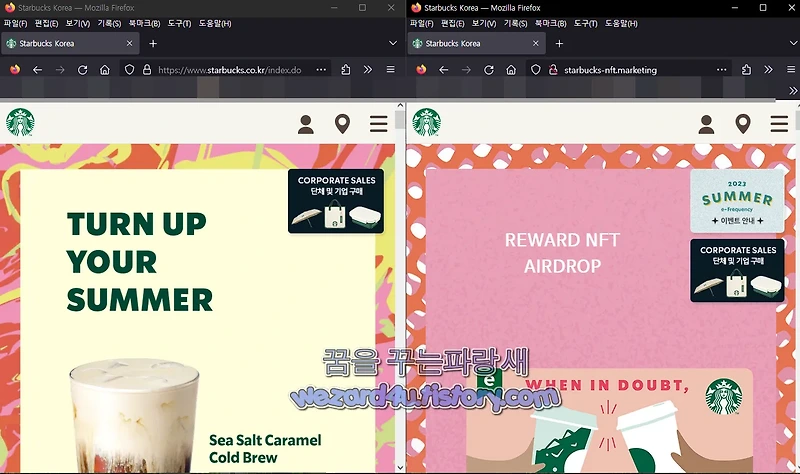
Task: Open Firefox account icon in left window
Action: pyautogui.click(x=15, y=69)
